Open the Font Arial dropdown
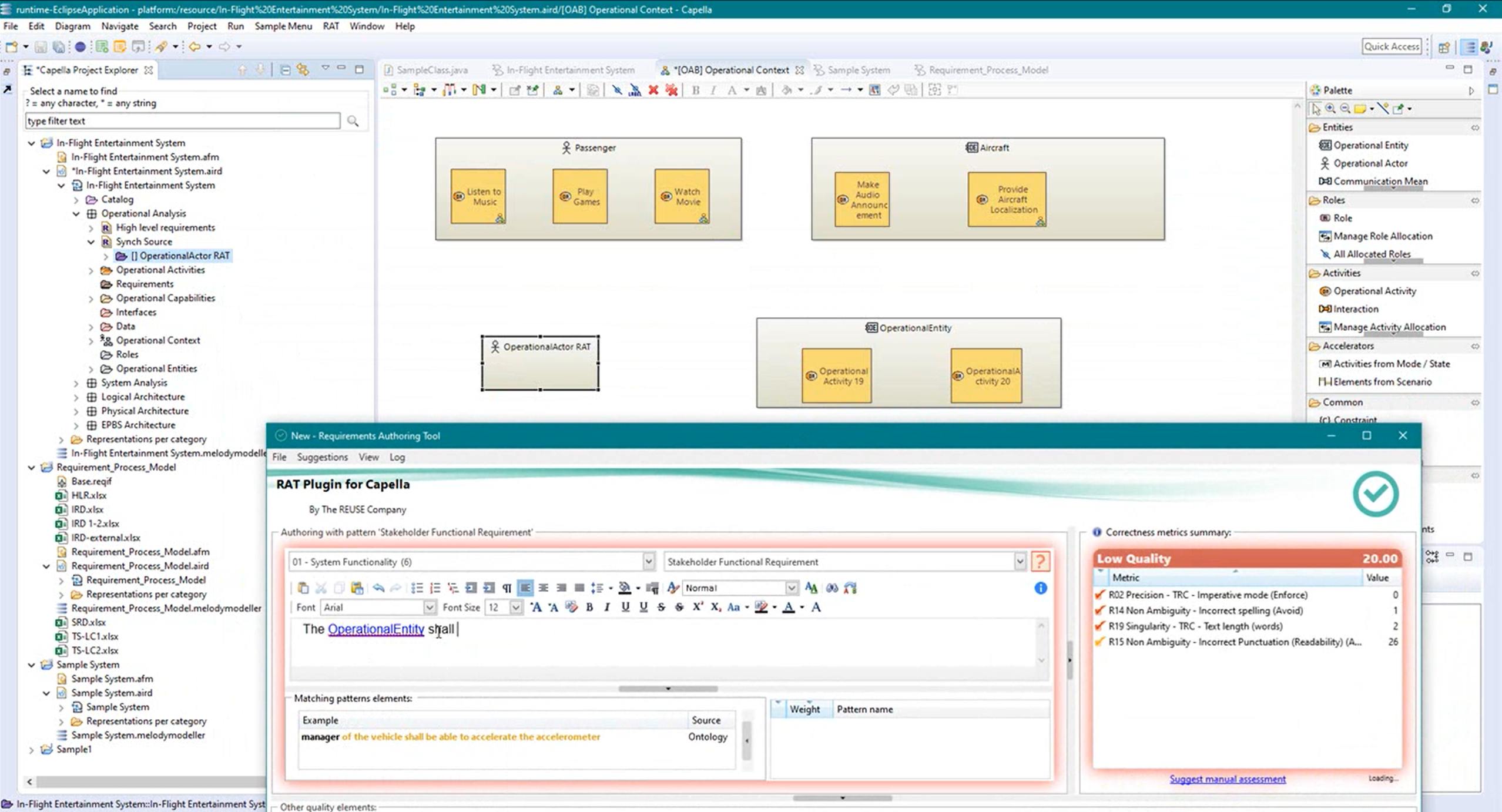1502x812 pixels. [x=430, y=607]
